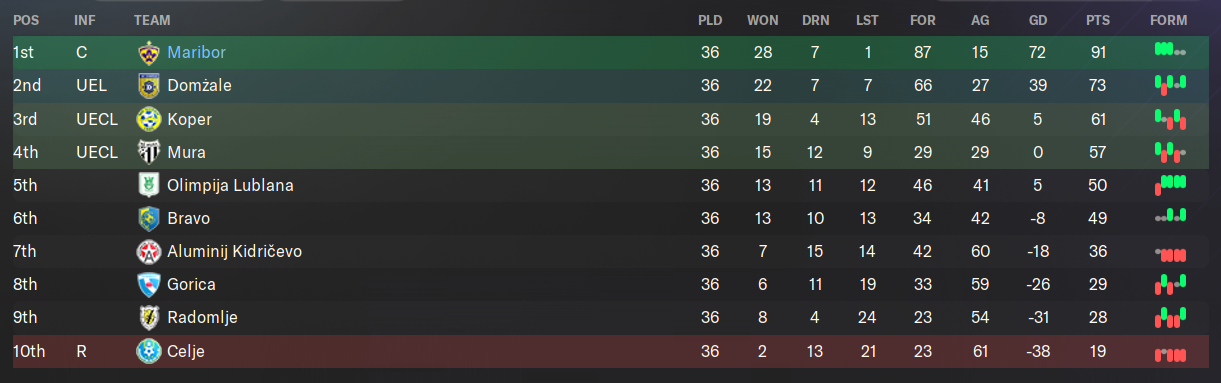Click the Celje club badge
1221x383 pixels.
point(149,351)
